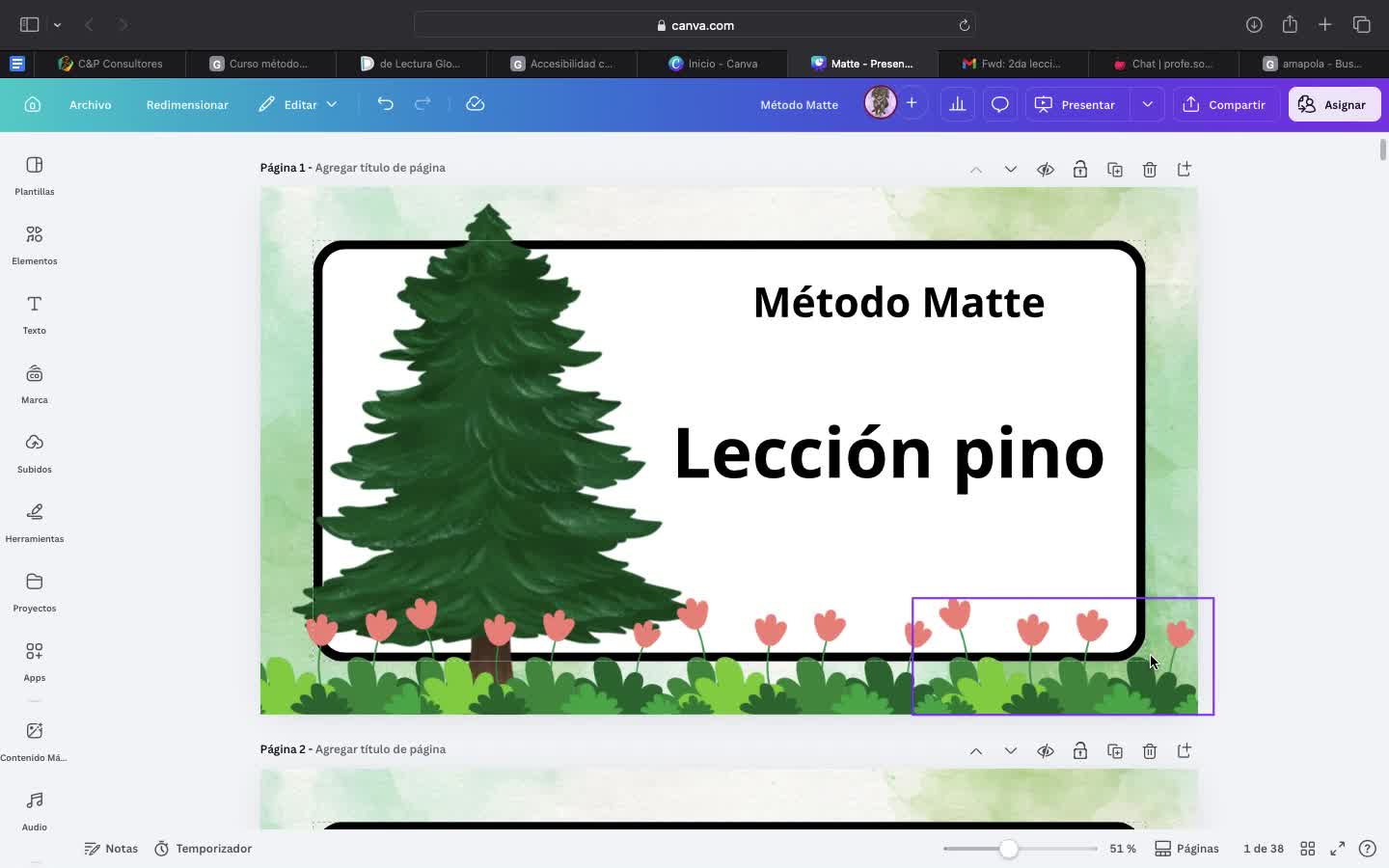Image resolution: width=1389 pixels, height=868 pixels.
Task: Switch to the C&P Consultores tab
Action: pos(110,64)
